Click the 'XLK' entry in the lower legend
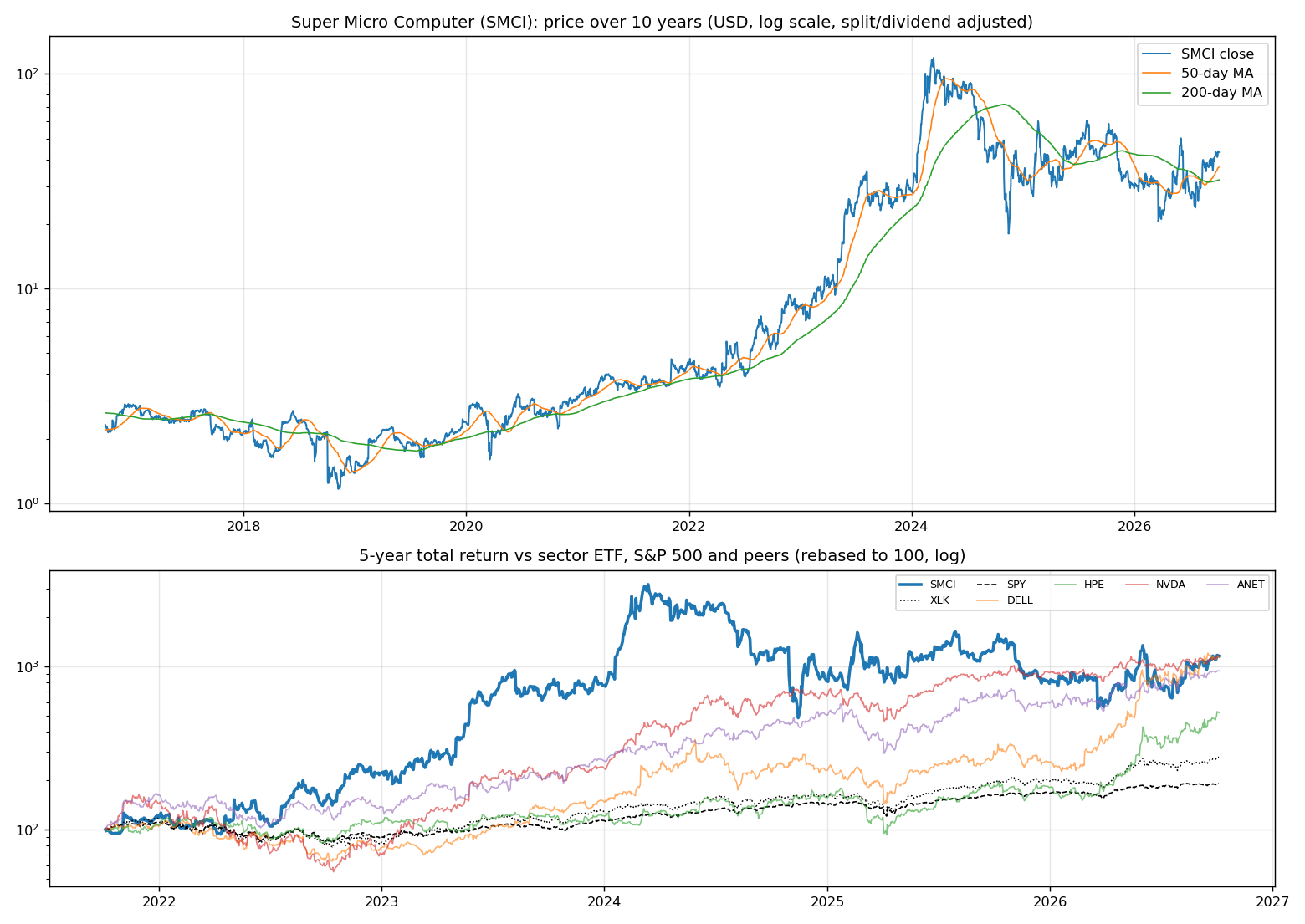 point(925,600)
